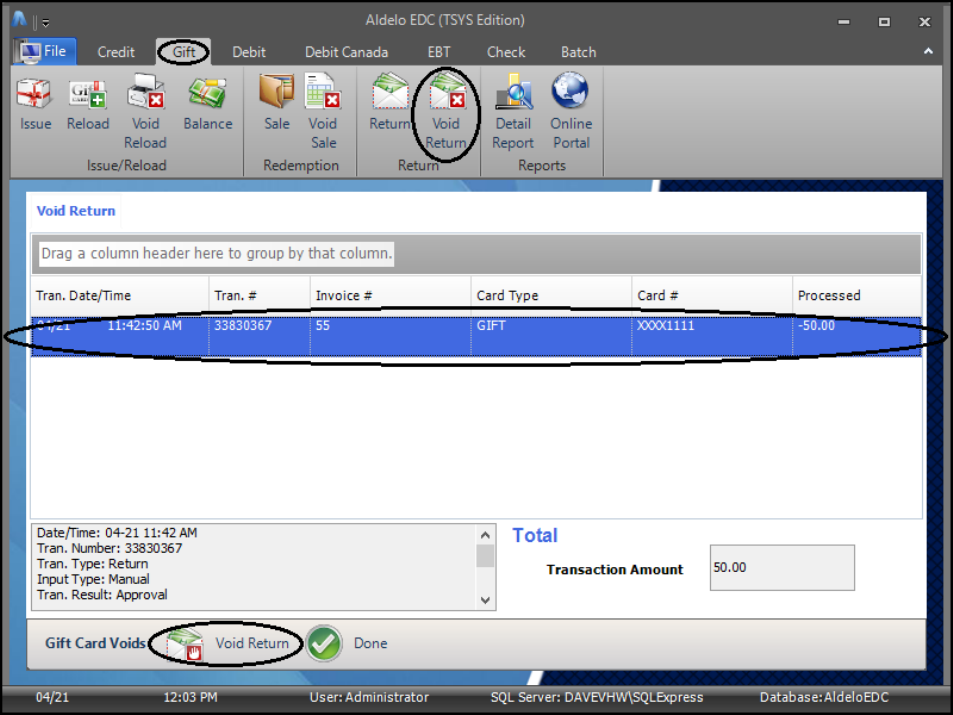Select card number XXXX1111 cell

pyautogui.click(x=712, y=336)
